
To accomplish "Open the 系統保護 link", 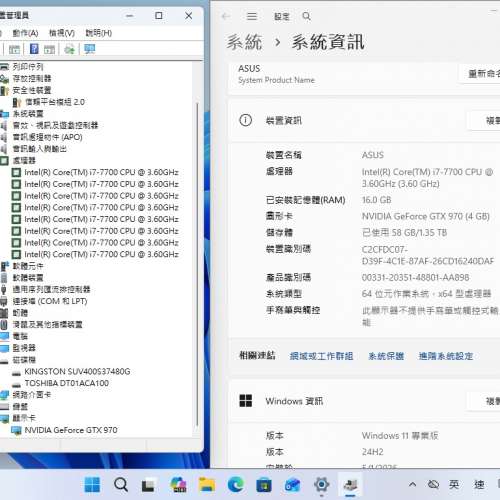I will [x=386, y=356].
